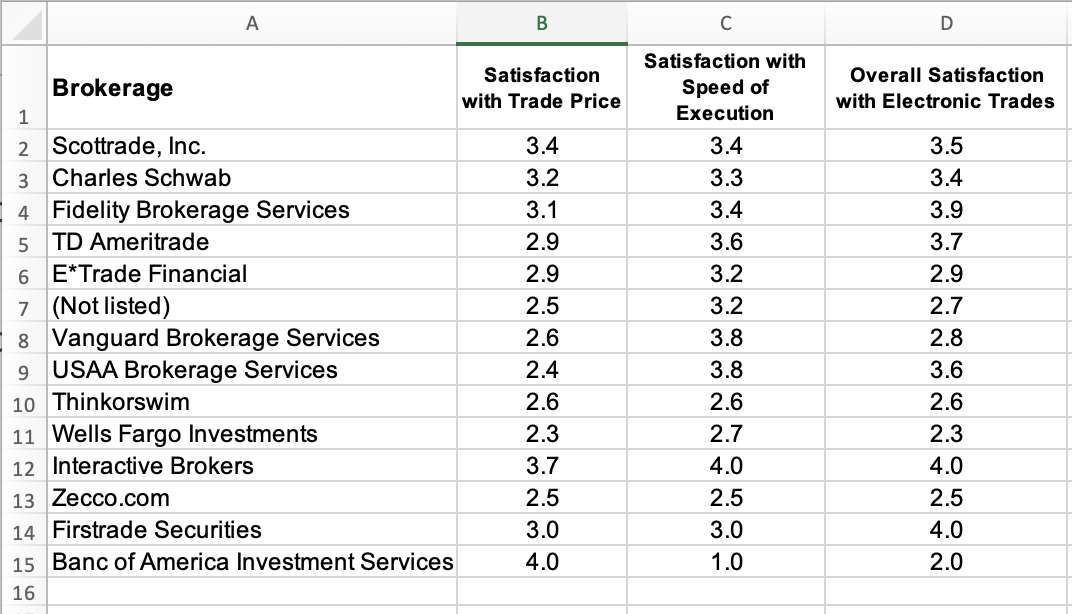Select column header D
Image resolution: width=1072 pixels, height=614 pixels.
(x=946, y=22)
